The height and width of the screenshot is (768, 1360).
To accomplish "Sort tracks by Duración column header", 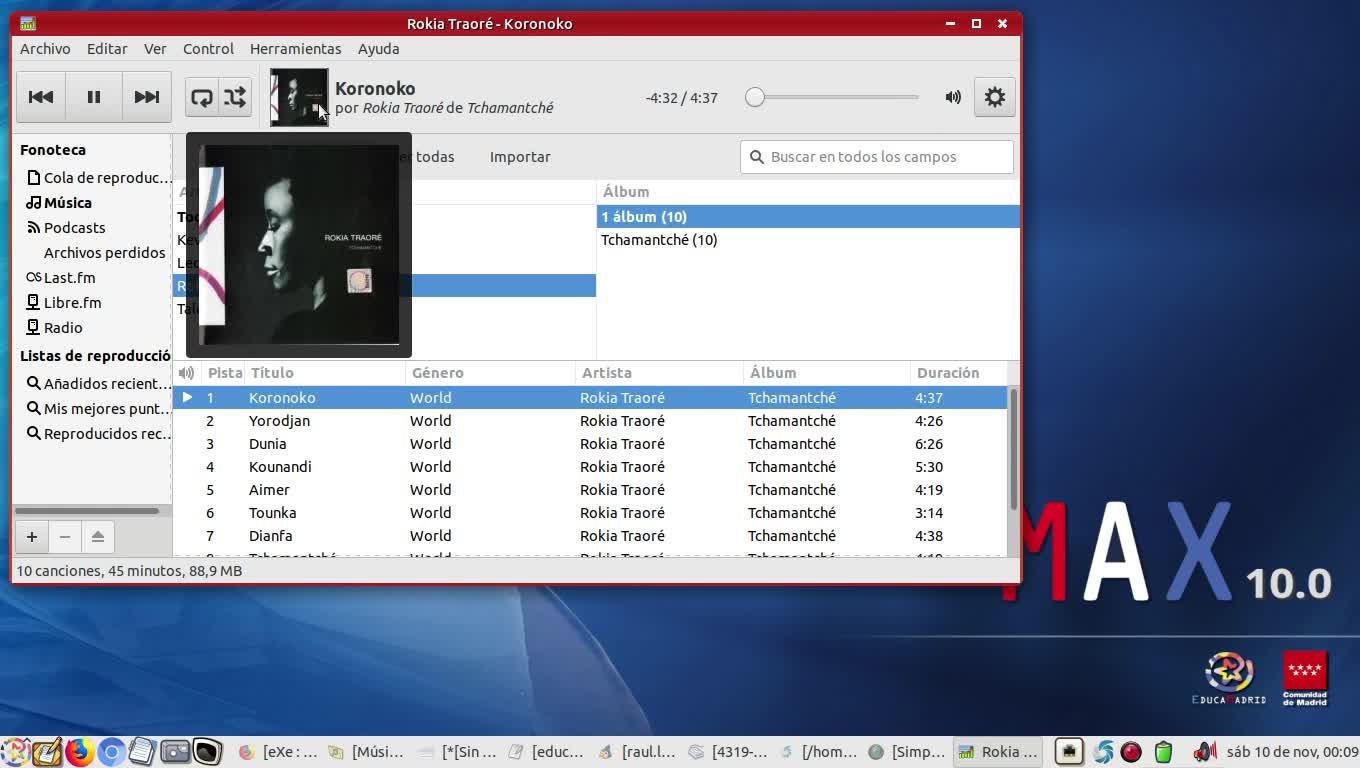I will click(947, 373).
